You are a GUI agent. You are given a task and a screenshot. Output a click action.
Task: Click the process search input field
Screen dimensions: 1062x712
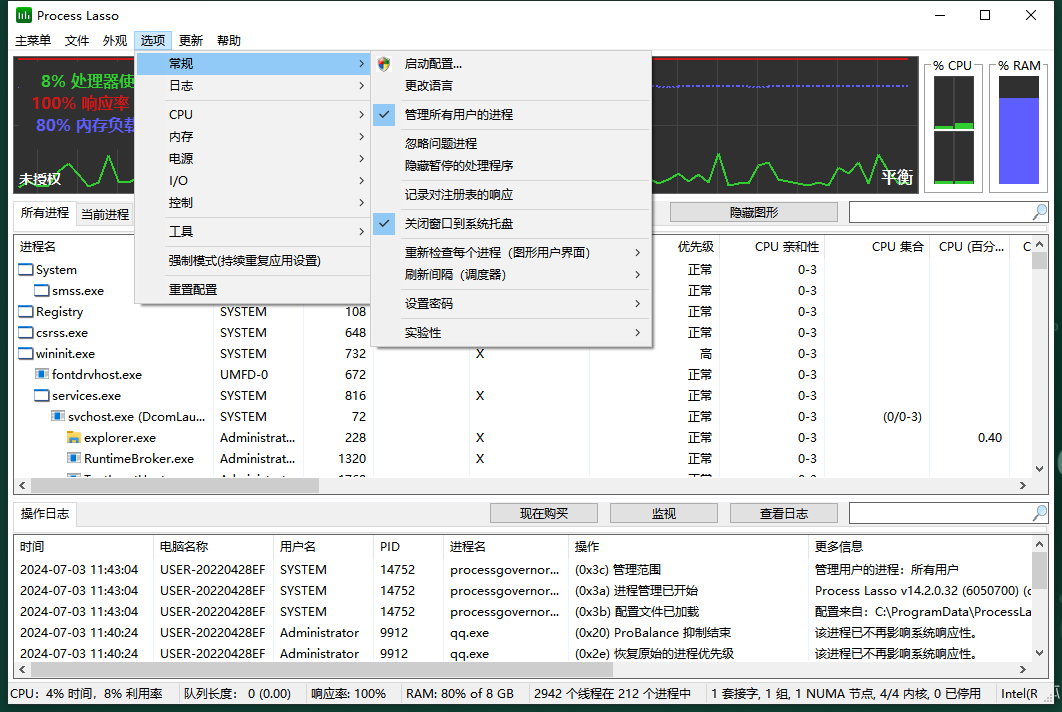coord(940,212)
